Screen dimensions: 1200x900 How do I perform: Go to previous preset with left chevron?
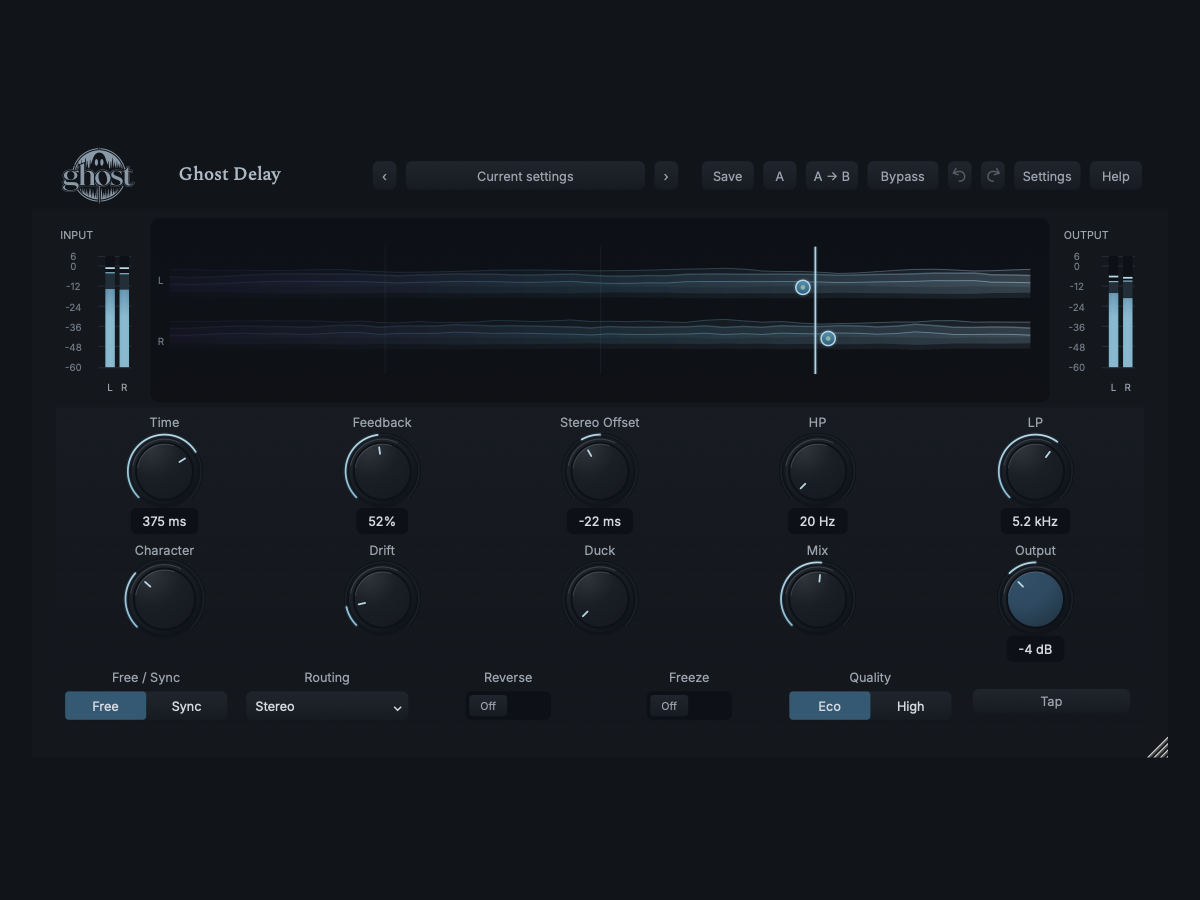click(x=385, y=176)
